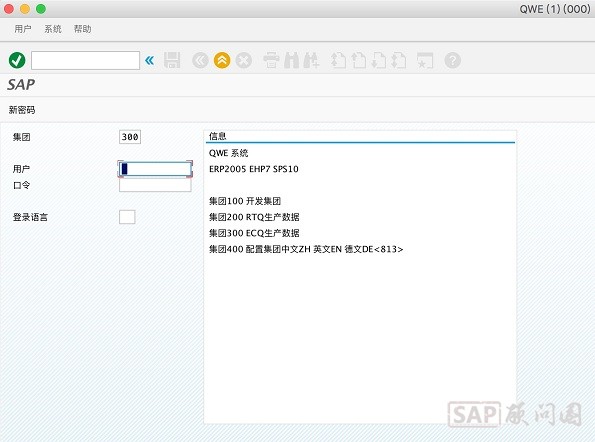Click the red close window button
Screen dimensions: 595x442
pos(9,9)
